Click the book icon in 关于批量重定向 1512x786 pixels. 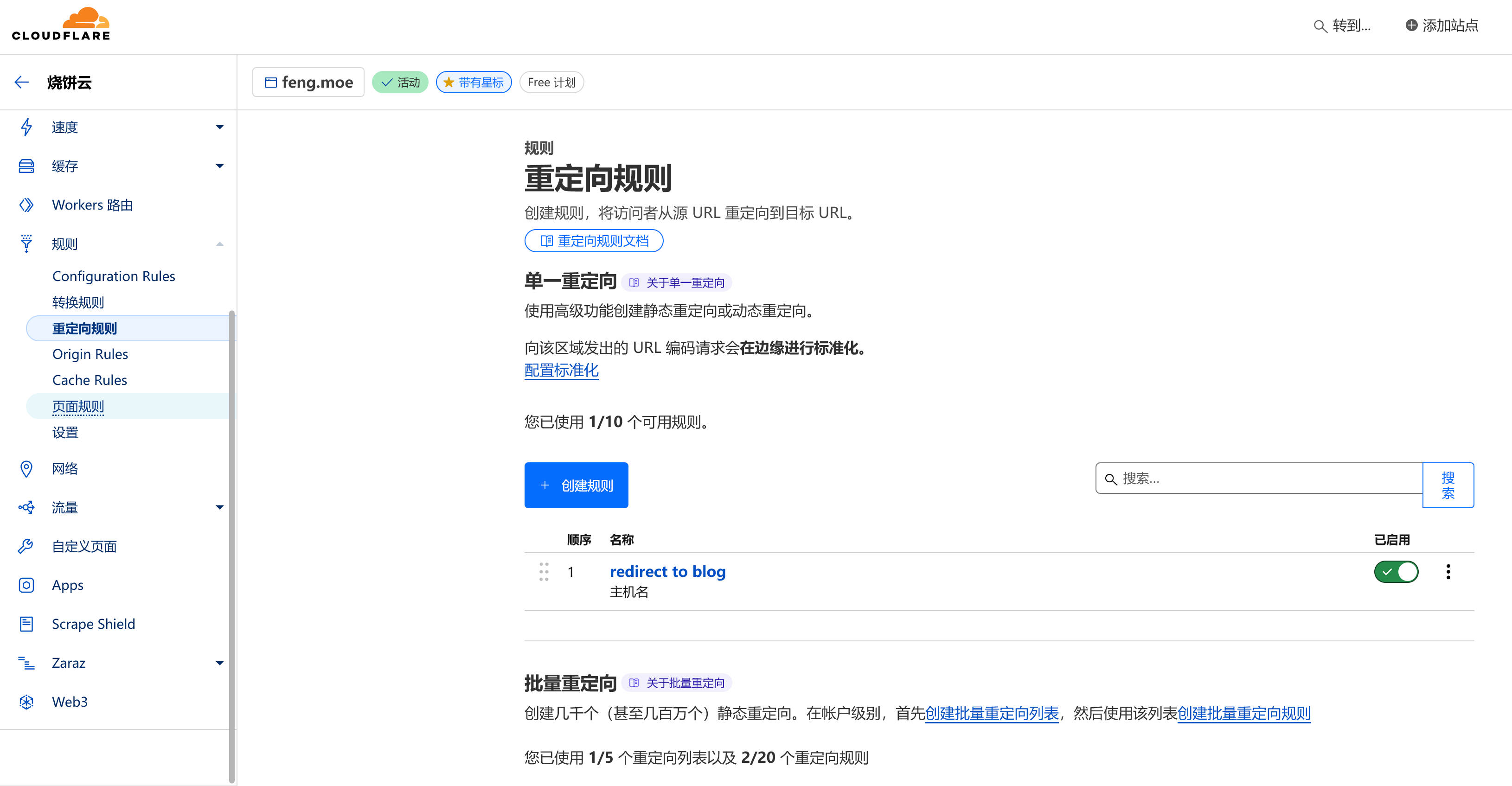coord(634,683)
